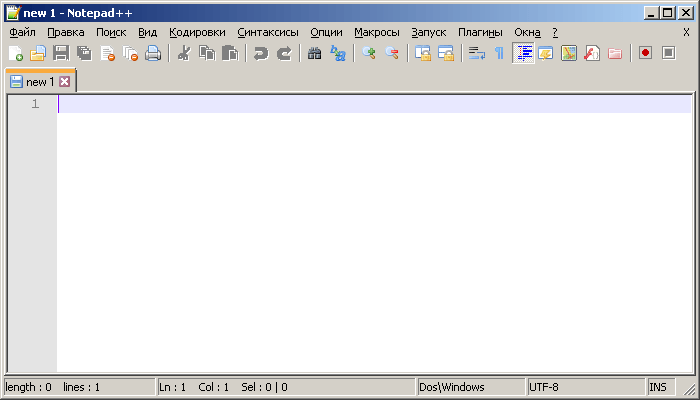Maximize the Notepad++ window
700x400 pixels.
point(668,13)
